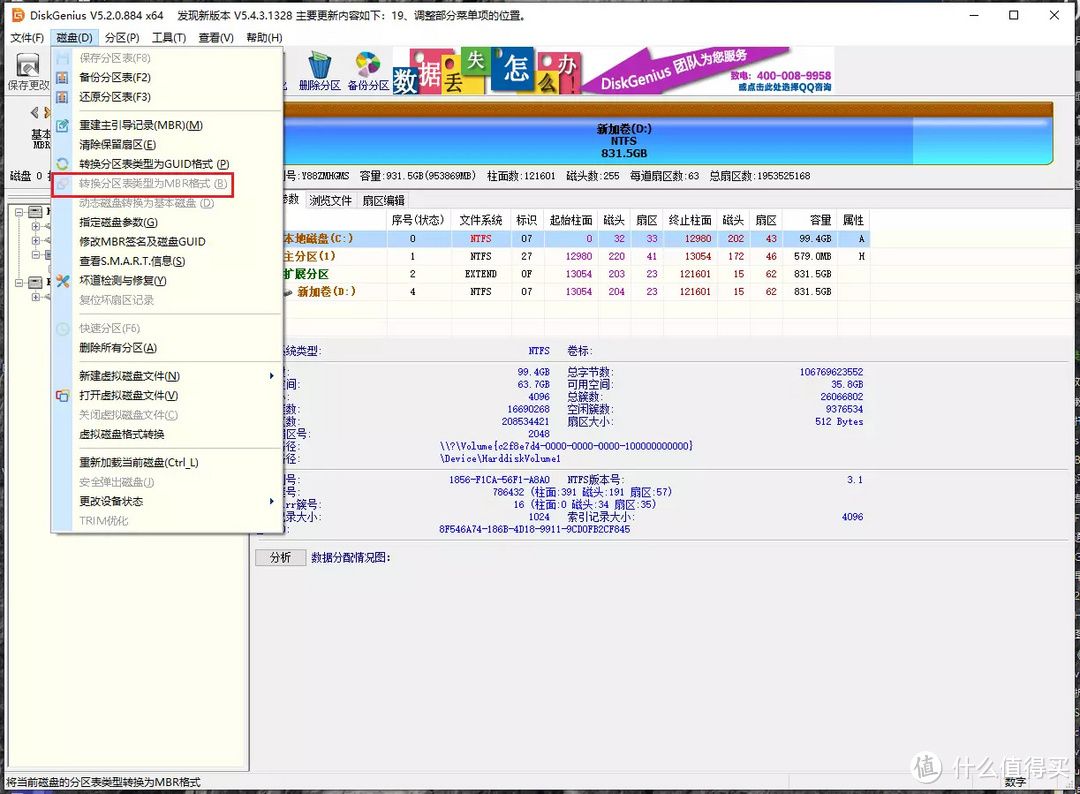Click the tools icon beside 坏道检测与修复
Screen dimensions: 1080x794
click(x=62, y=280)
